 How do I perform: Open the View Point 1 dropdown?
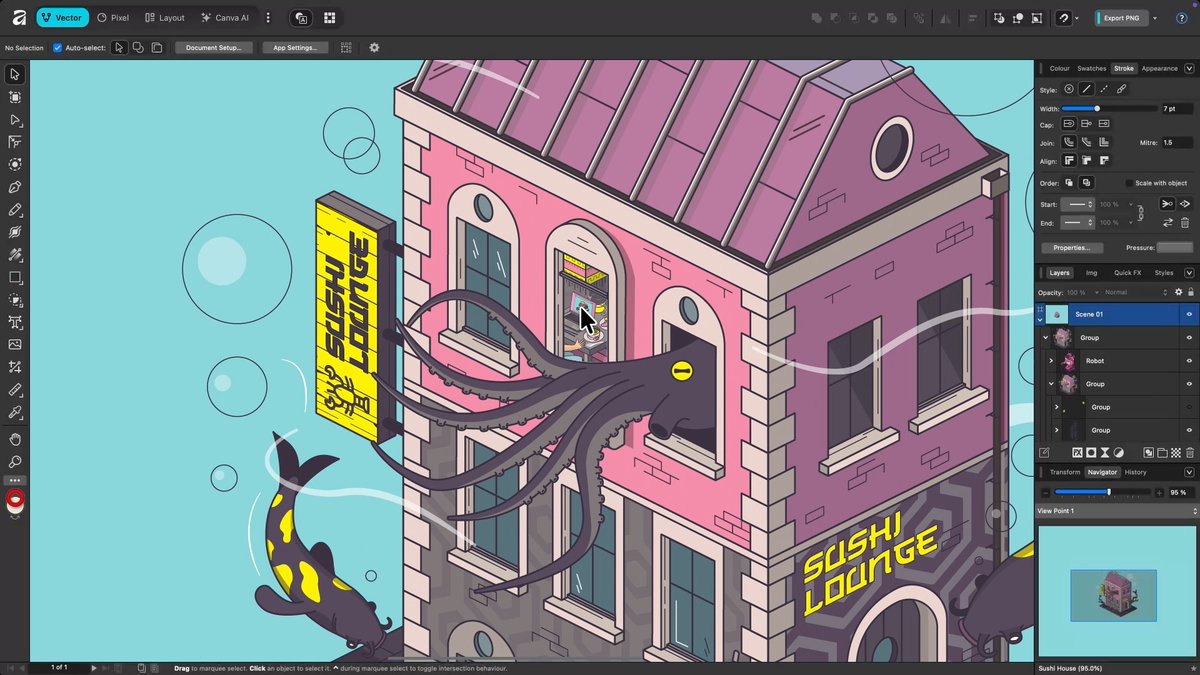[1116, 511]
